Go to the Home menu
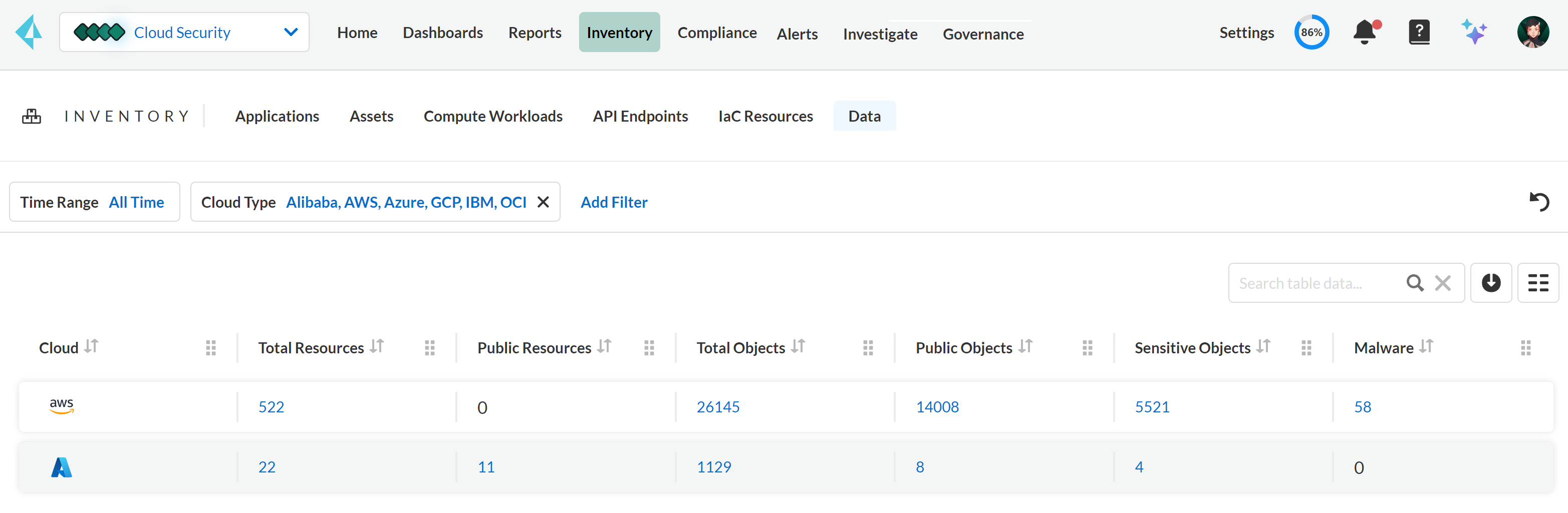Image resolution: width=1568 pixels, height=513 pixels. (357, 32)
